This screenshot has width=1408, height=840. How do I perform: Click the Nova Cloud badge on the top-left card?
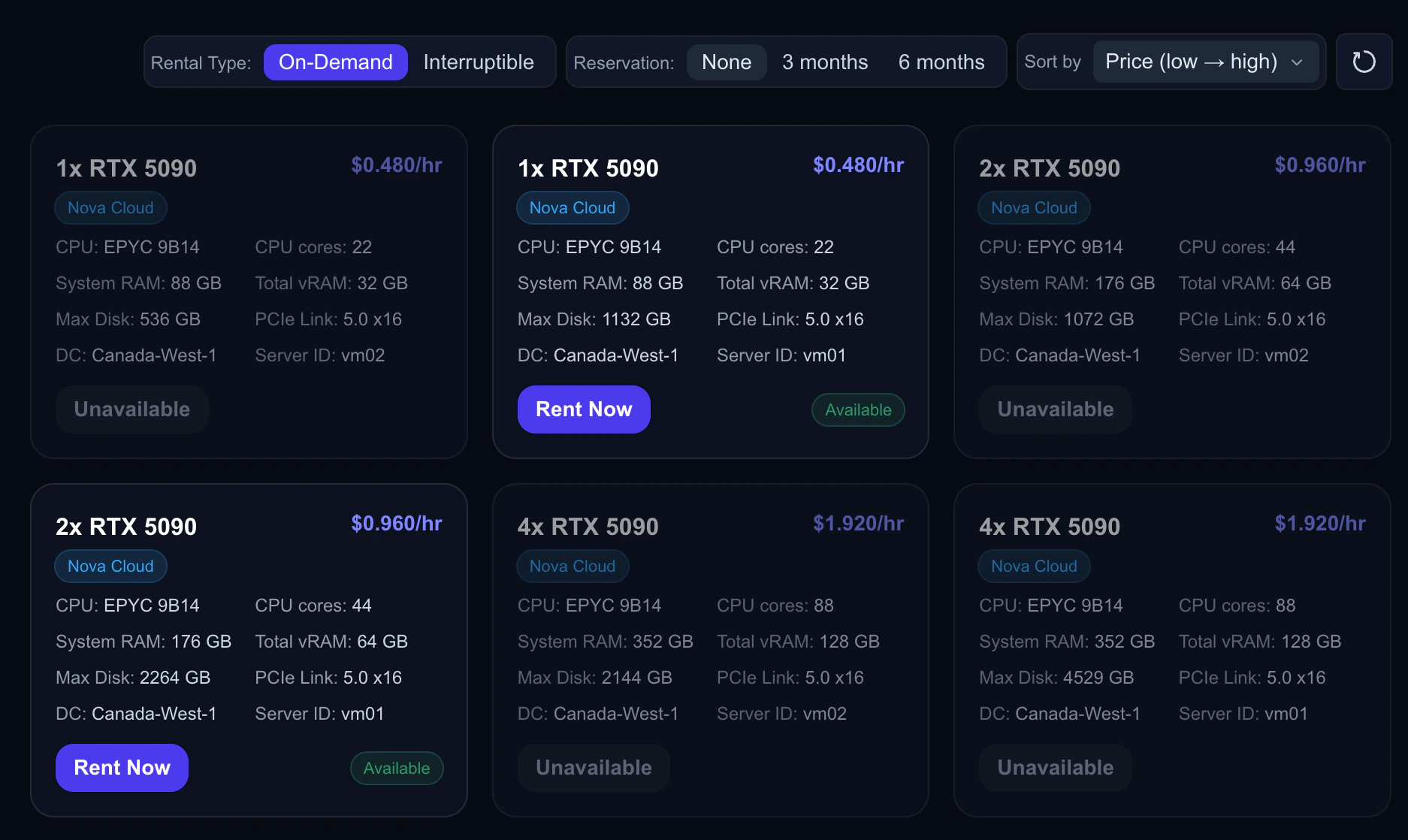(110, 207)
